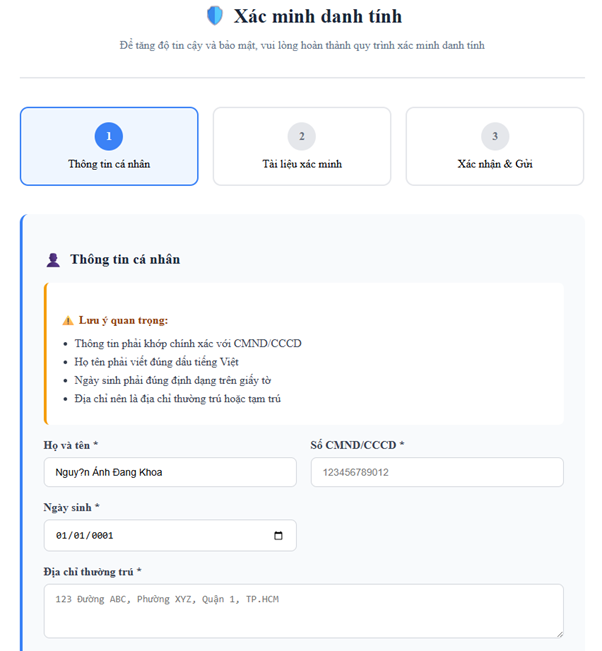Image resolution: width=602 pixels, height=651 pixels.
Task: Click the "Xác minh danh tính" page title
Action: coord(317,16)
